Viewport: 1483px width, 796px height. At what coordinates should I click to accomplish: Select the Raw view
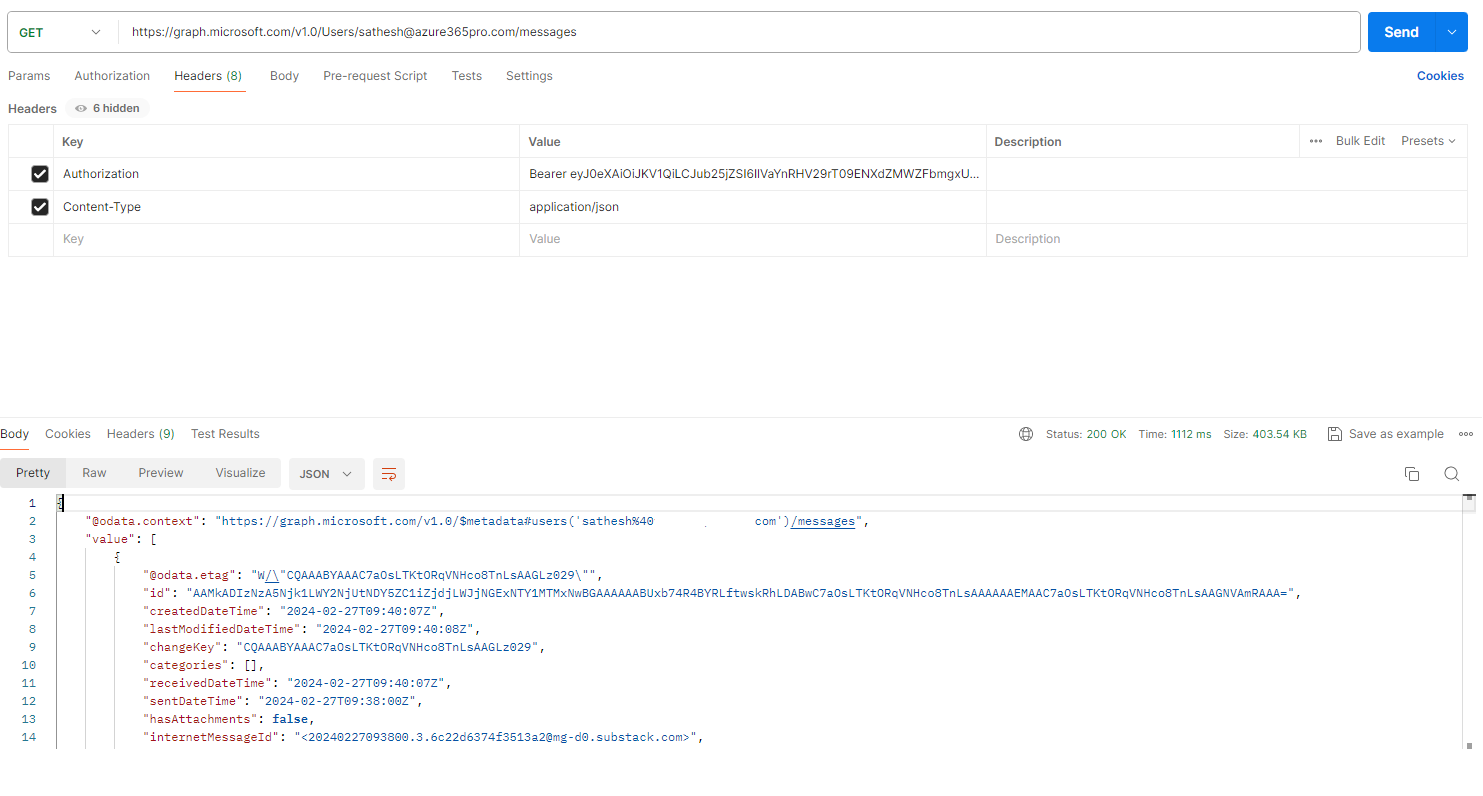click(94, 473)
